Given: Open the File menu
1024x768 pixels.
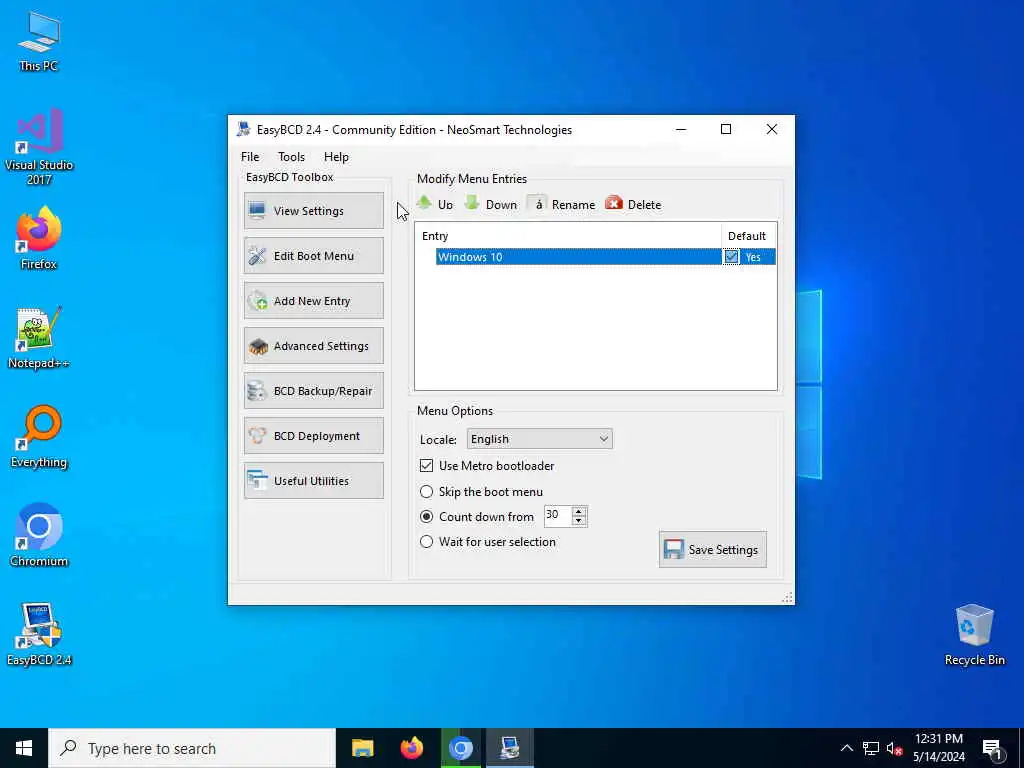Looking at the screenshot, I should 250,157.
